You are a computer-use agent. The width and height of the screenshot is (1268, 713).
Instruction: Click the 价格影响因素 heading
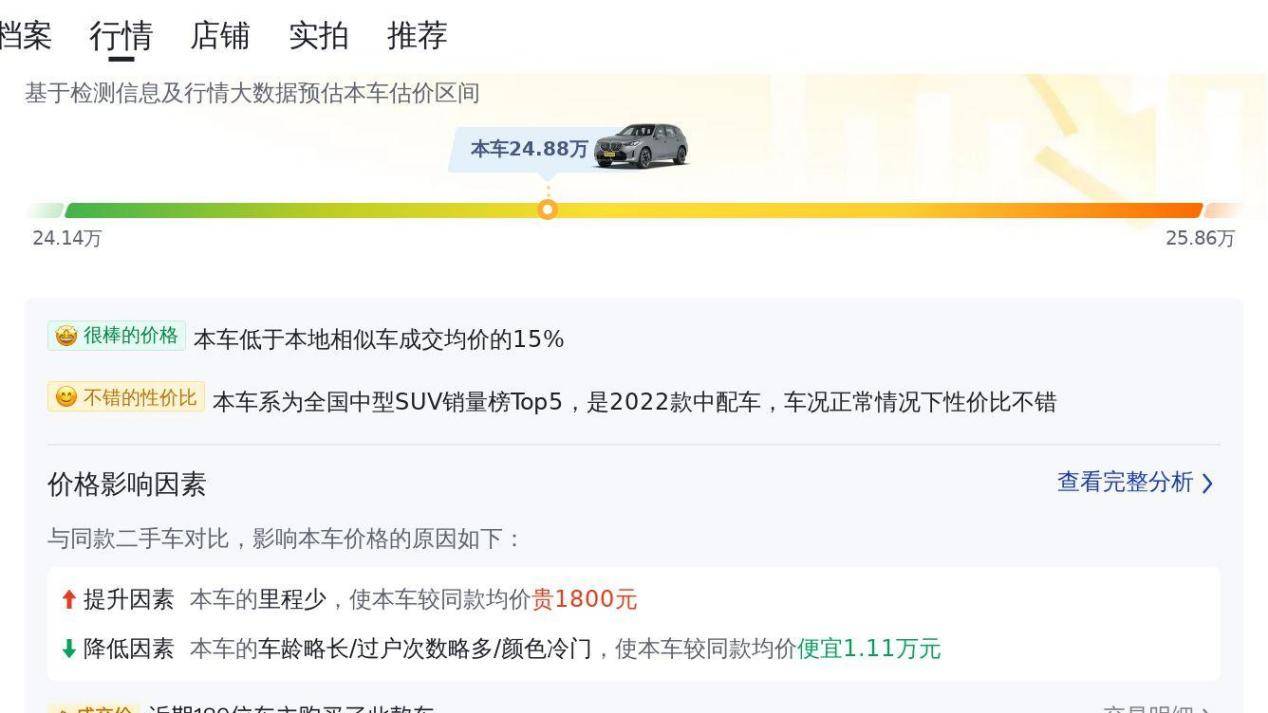(x=127, y=485)
